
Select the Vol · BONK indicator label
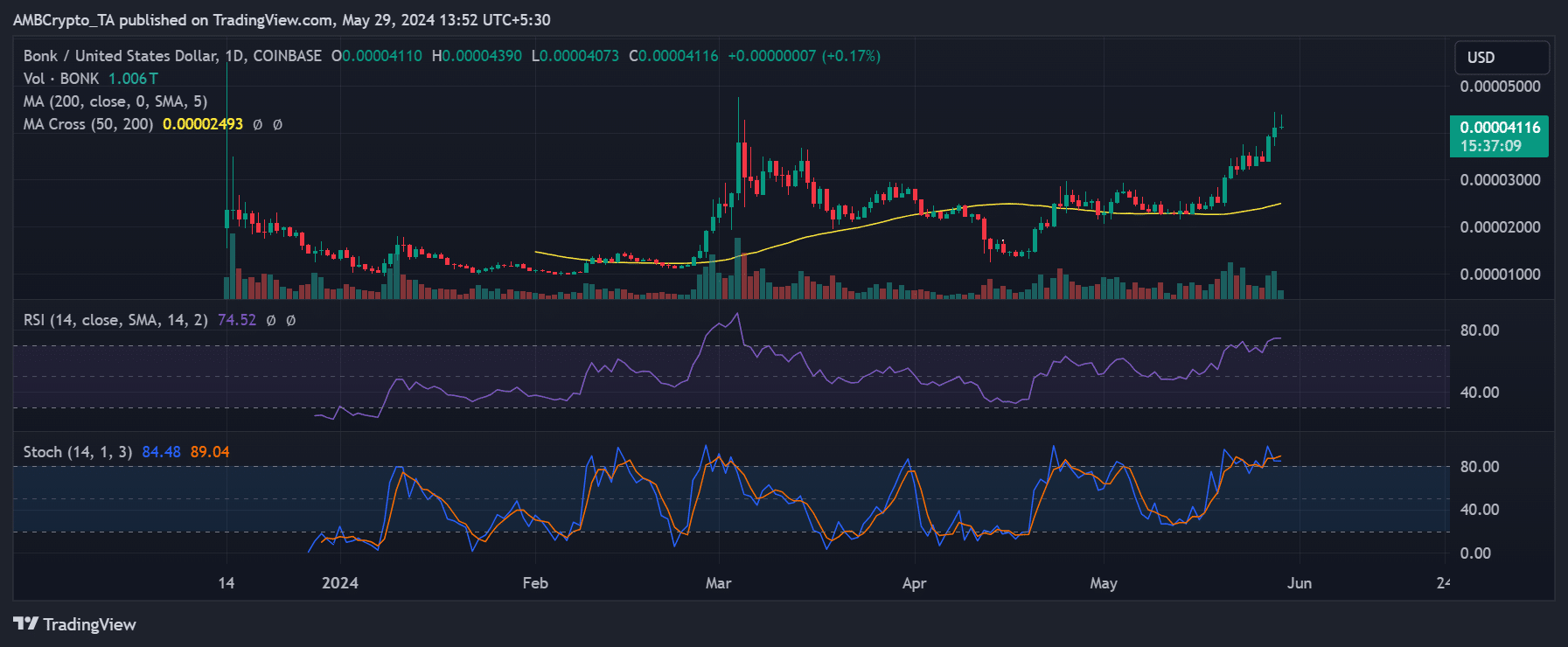[x=61, y=79]
